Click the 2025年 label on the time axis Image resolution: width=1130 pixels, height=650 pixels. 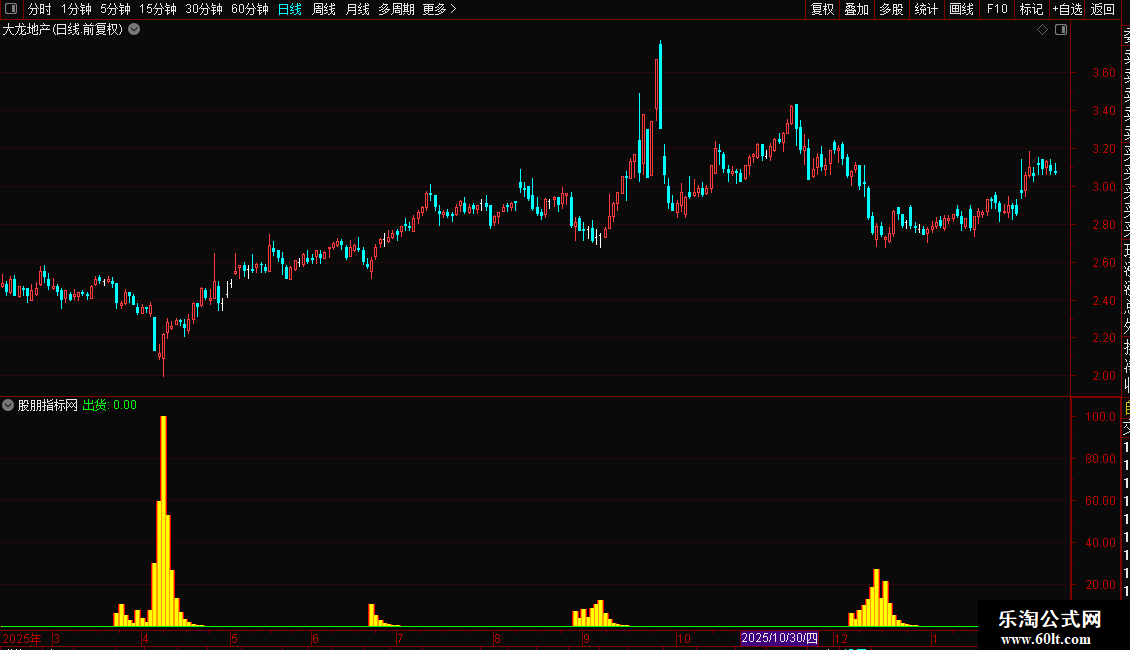[x=22, y=638]
